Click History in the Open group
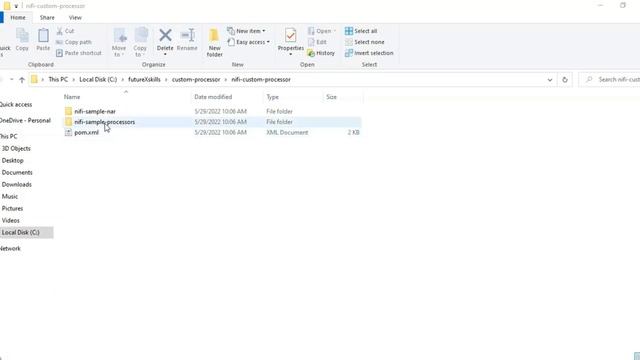This screenshot has height=360, width=640. (321, 53)
